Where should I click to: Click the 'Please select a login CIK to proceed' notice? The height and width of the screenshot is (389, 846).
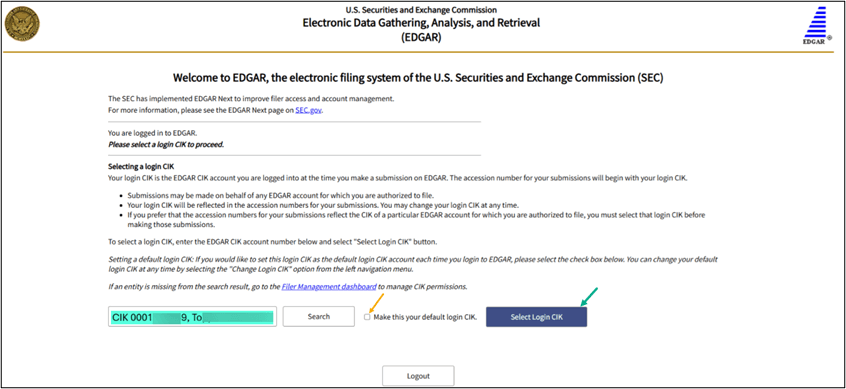166,145
